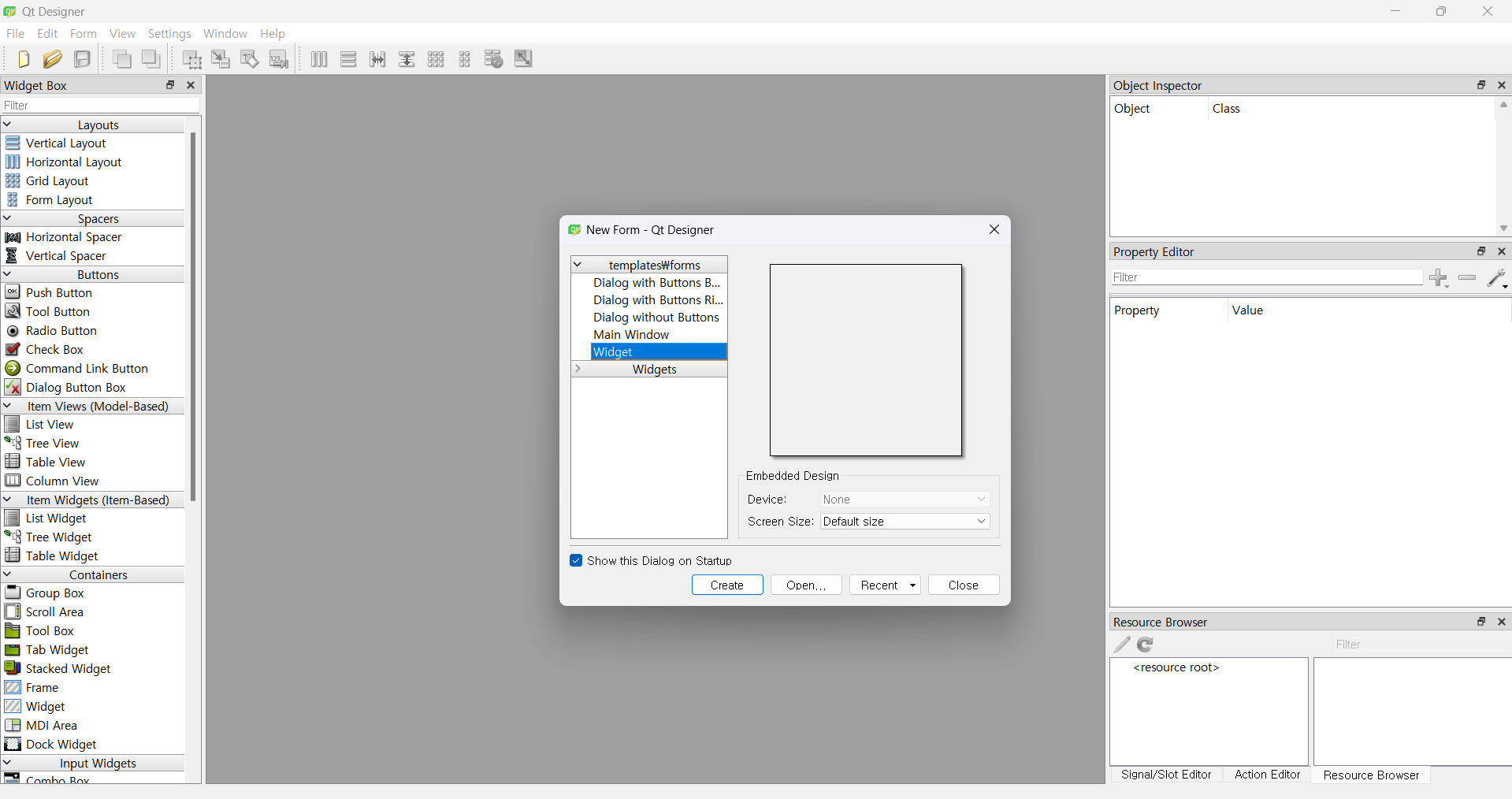The height and width of the screenshot is (799, 1512).
Task: Click the Send to Back toolbar icon
Action: pyautogui.click(x=122, y=59)
